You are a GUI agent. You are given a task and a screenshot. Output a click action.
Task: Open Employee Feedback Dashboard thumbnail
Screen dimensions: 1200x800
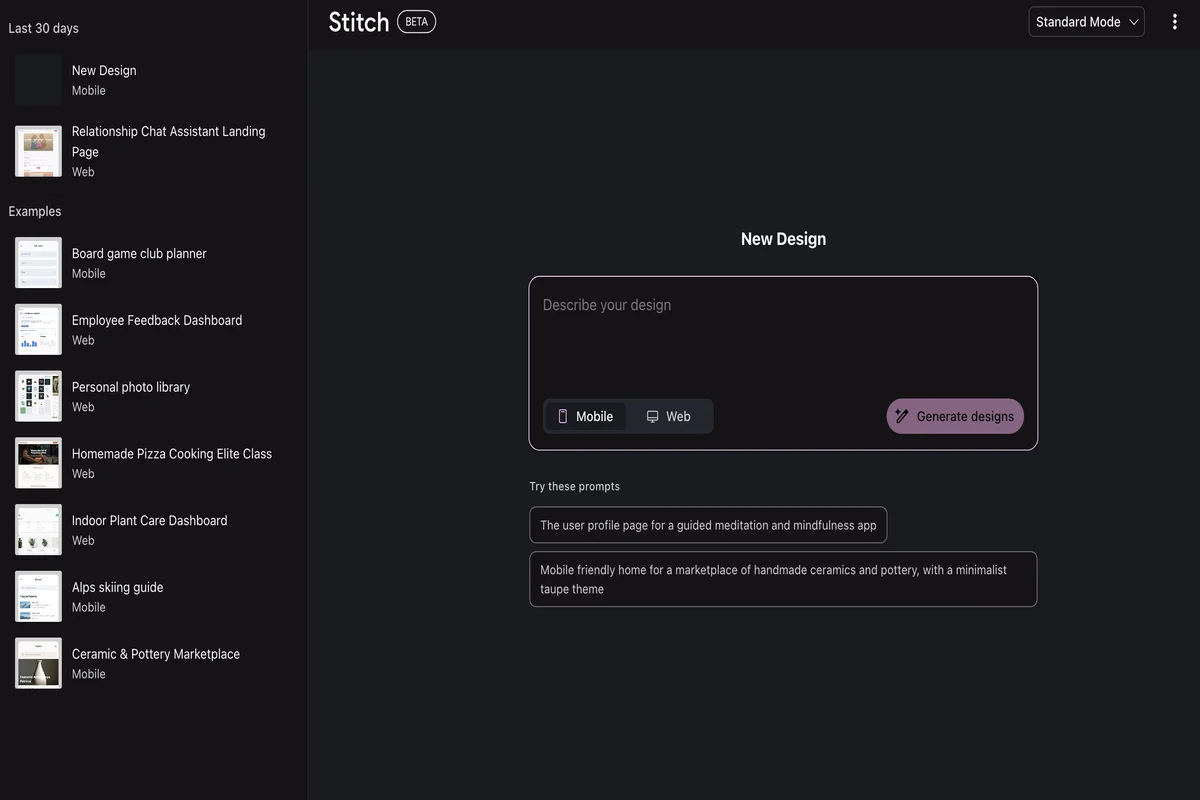[38, 330]
